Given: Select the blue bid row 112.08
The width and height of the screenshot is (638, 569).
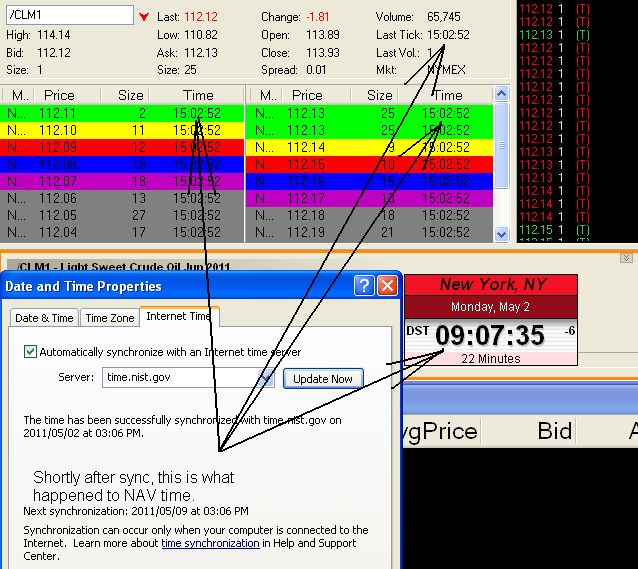Looking at the screenshot, I should click(x=122, y=164).
